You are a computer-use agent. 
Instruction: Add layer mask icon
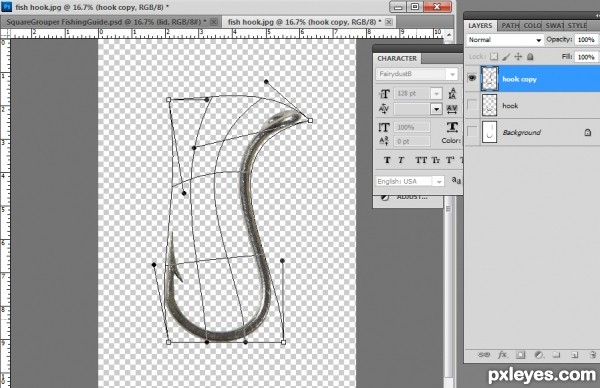tap(520, 355)
